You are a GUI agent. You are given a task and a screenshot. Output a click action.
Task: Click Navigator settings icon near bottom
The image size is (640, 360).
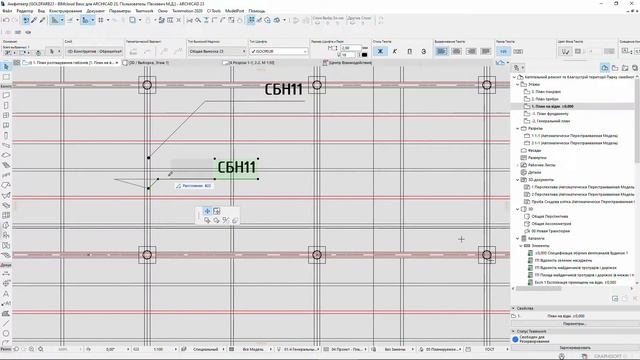tap(615, 299)
